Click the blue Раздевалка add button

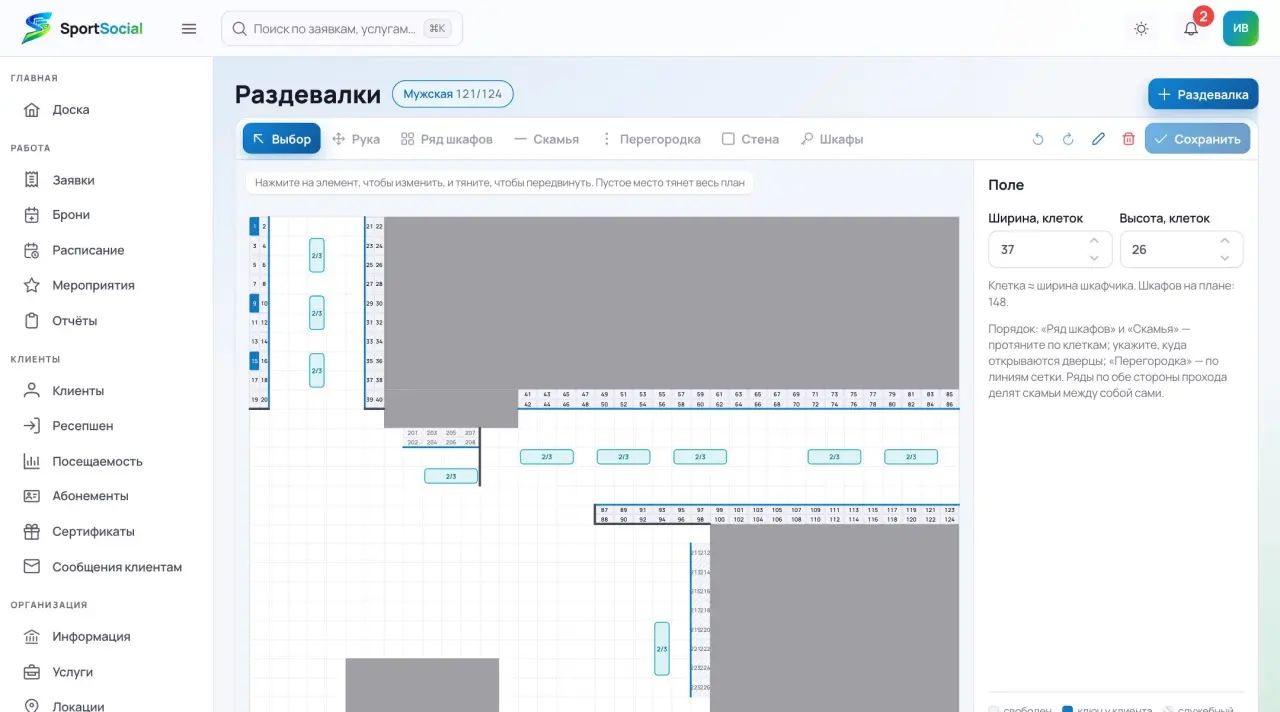click(x=1203, y=94)
